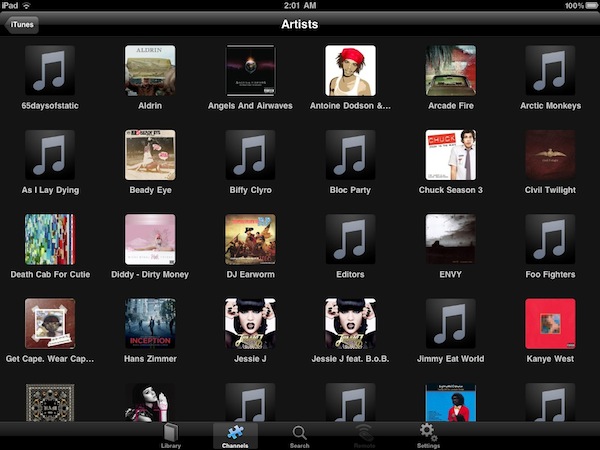Screen dimensions: 600x450
Task: Click the ENVY artist label
Action: (450, 275)
